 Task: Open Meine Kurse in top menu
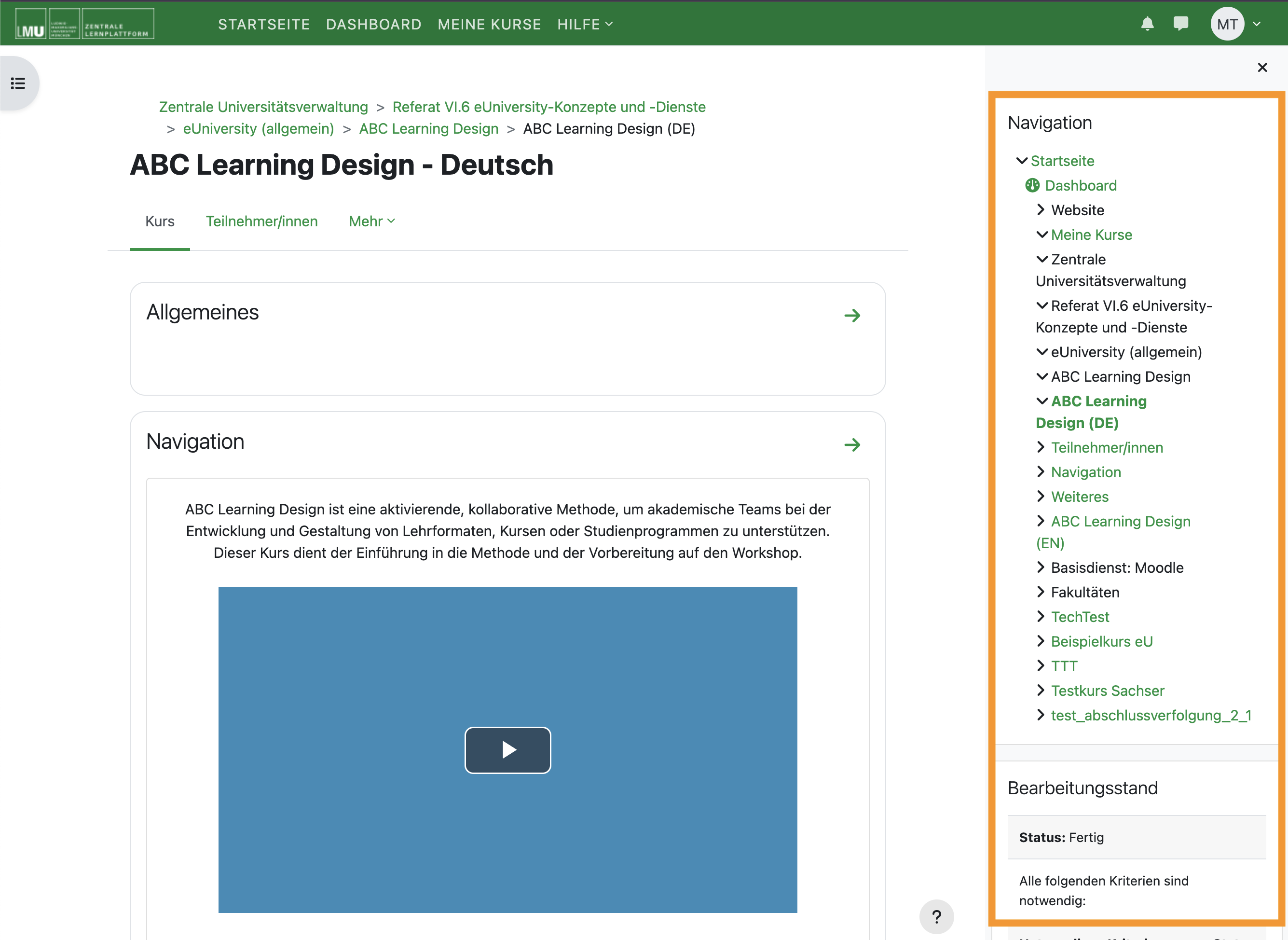click(489, 25)
